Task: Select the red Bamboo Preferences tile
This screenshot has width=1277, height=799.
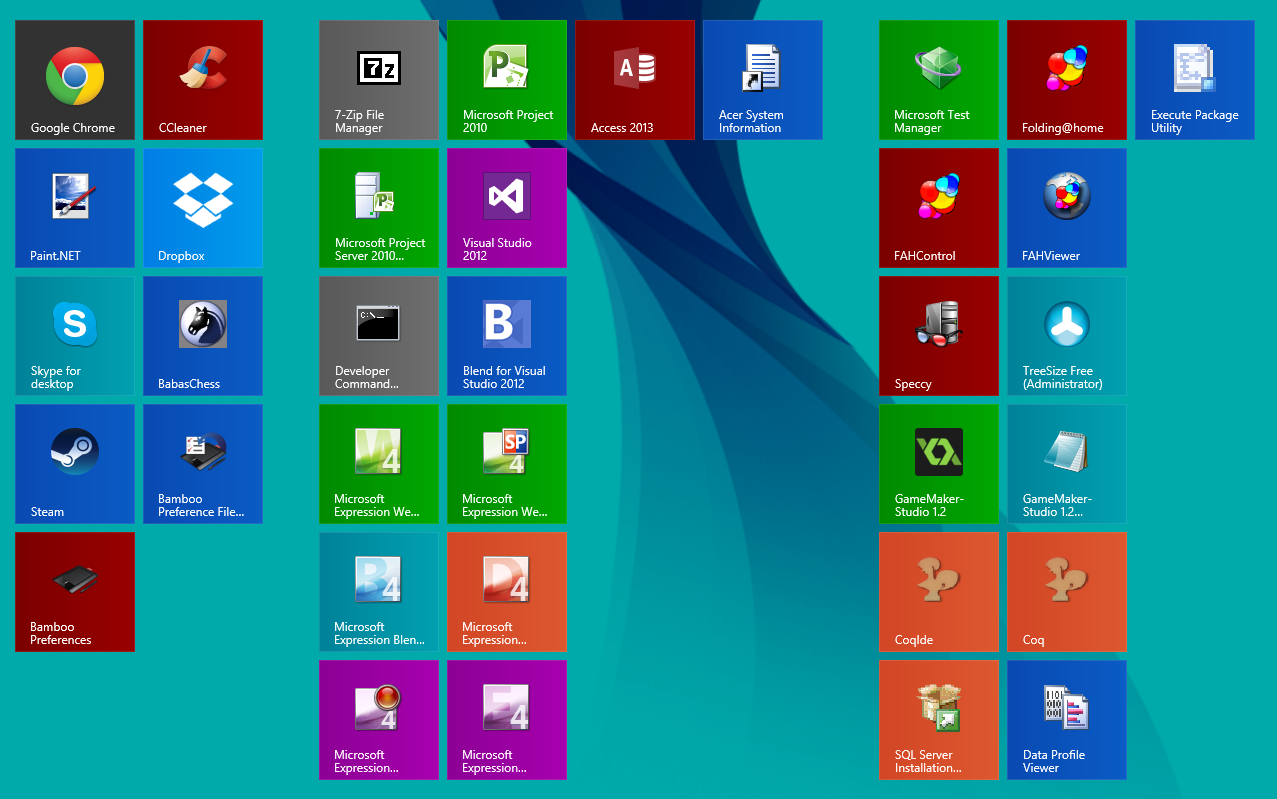Action: pyautogui.click(x=75, y=592)
